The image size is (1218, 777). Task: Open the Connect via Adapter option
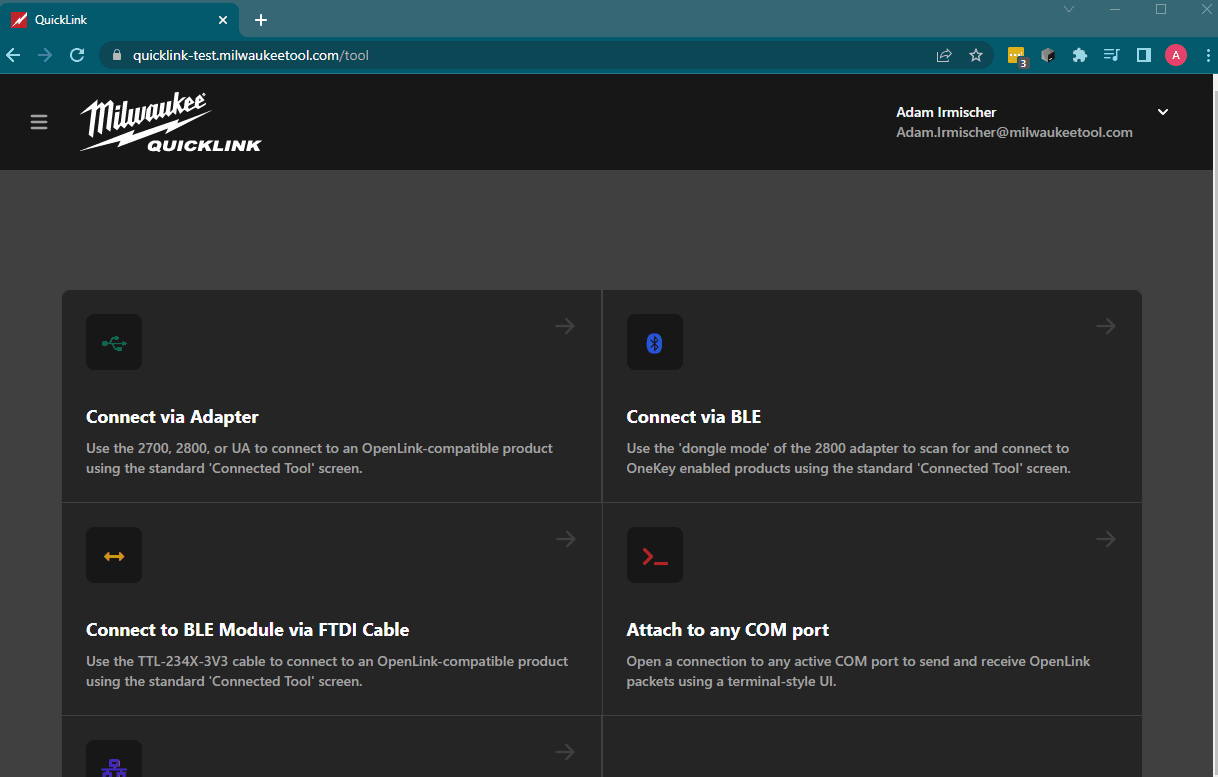pos(332,397)
